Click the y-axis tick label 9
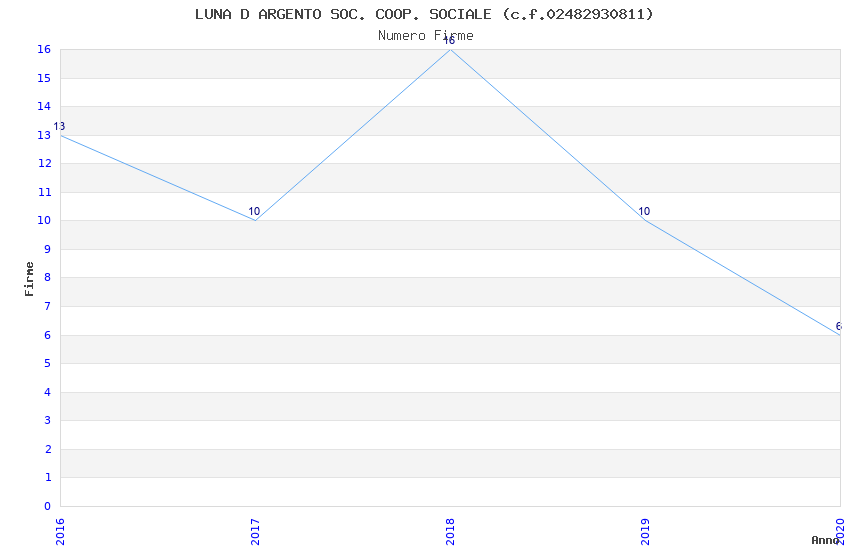Screen dimensions: 850x550 click(x=48, y=249)
